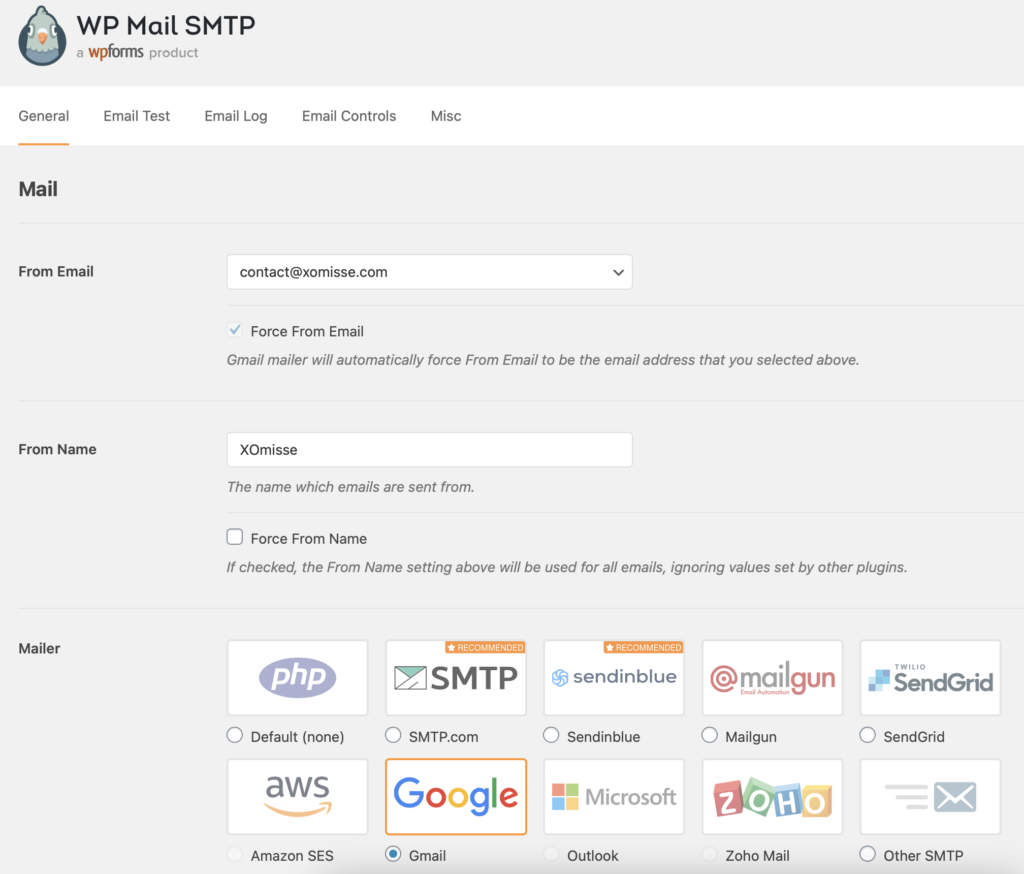
Task: Click the WP Mail SMTP pigeon logo
Action: coord(42,37)
